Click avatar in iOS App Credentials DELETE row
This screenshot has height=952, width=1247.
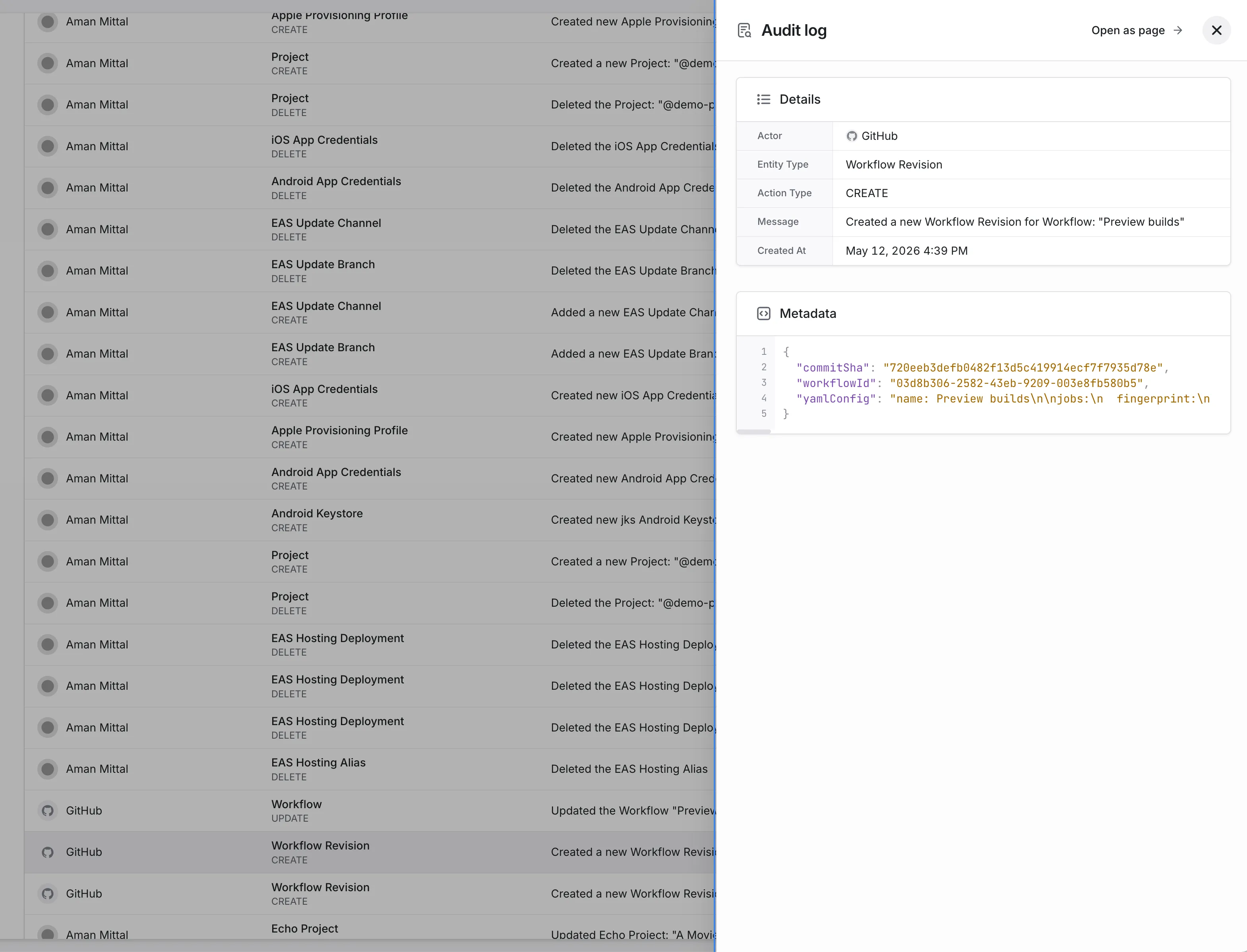(48, 146)
